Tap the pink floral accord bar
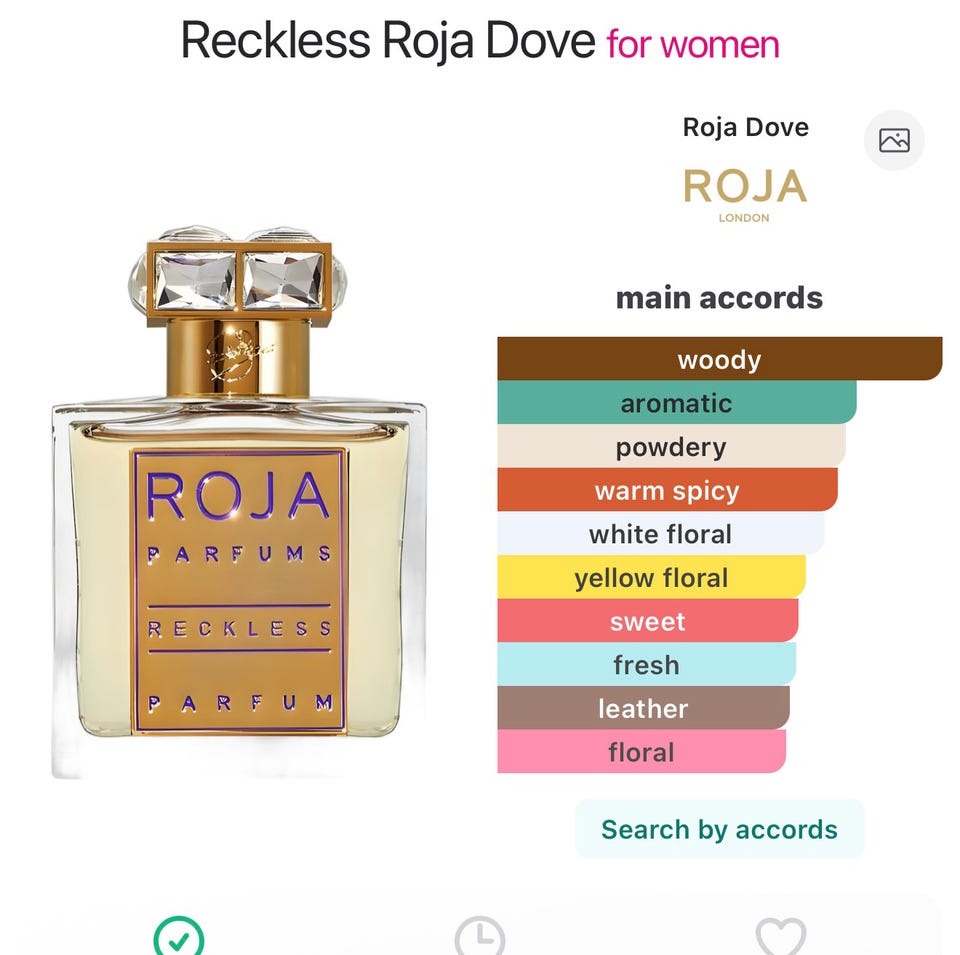The height and width of the screenshot is (955, 960). tap(642, 751)
